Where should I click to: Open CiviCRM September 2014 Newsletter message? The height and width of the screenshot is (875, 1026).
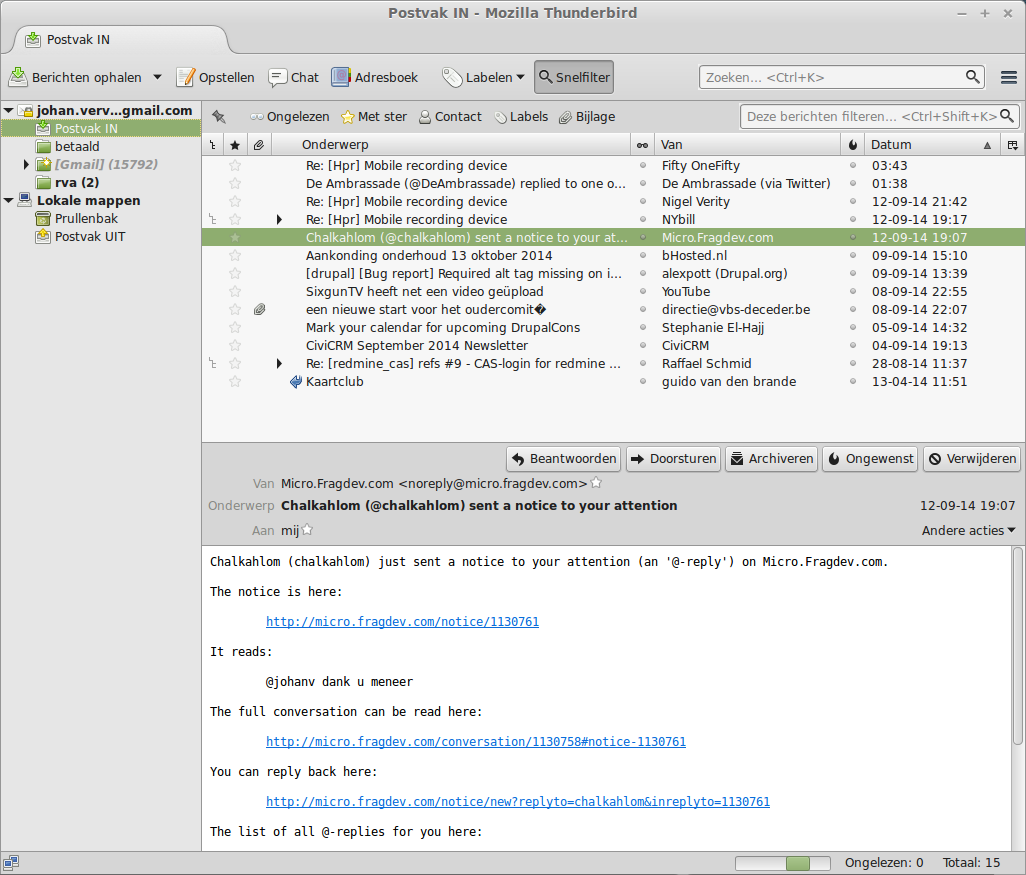613,346
